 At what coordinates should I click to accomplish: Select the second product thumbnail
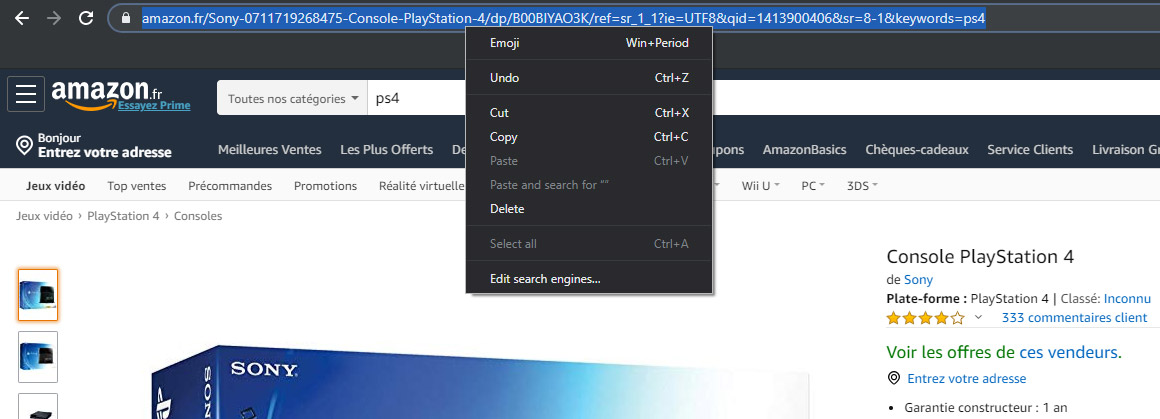[38, 357]
